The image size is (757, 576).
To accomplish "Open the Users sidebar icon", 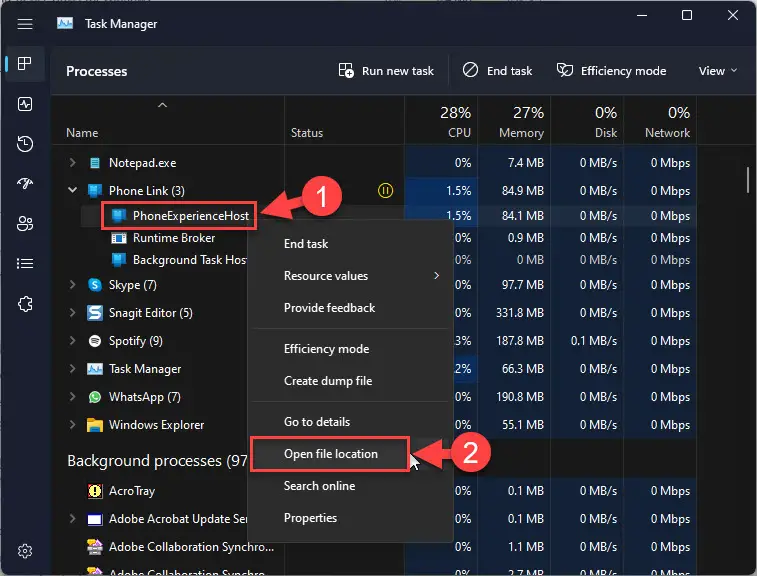I will click(25, 223).
